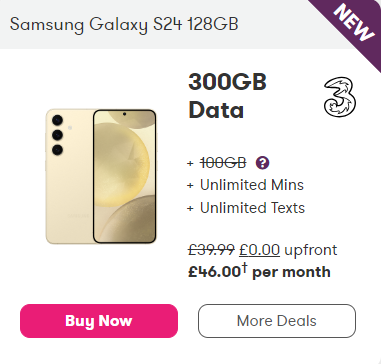Click the purple question mark help icon

[262, 163]
